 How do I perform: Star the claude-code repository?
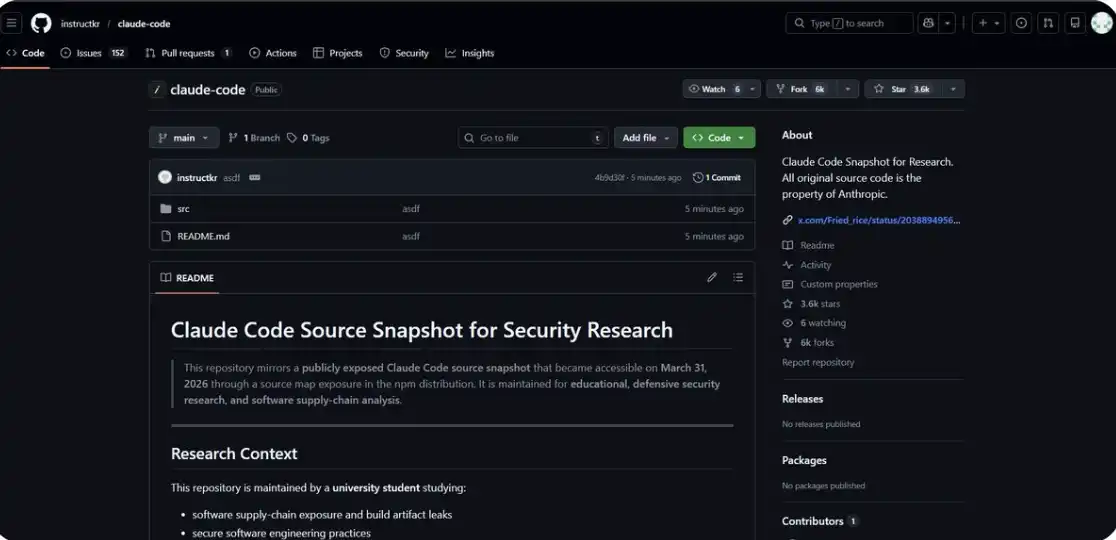tap(901, 89)
